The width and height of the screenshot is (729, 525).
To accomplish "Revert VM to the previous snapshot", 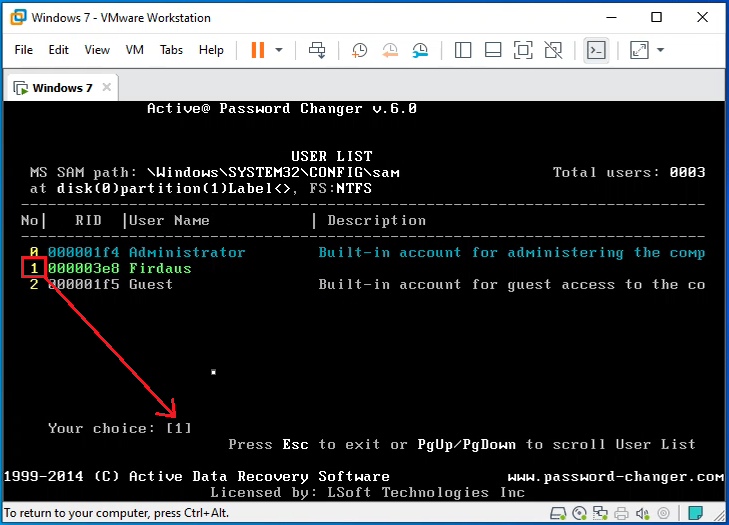I will pyautogui.click(x=390, y=50).
